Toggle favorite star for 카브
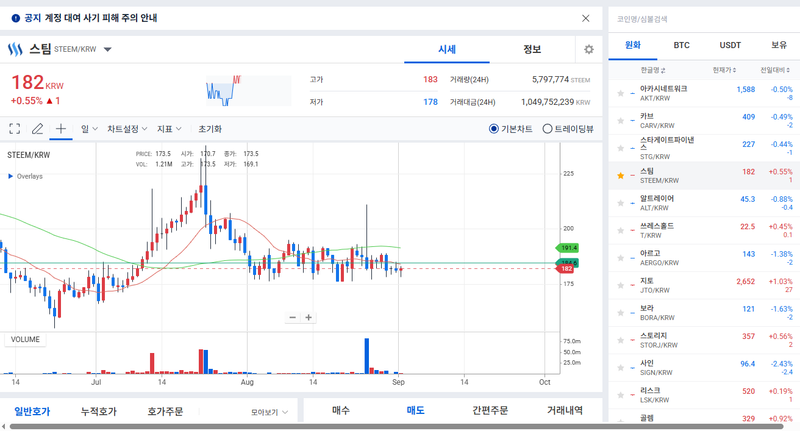The image size is (800, 431). [620, 121]
